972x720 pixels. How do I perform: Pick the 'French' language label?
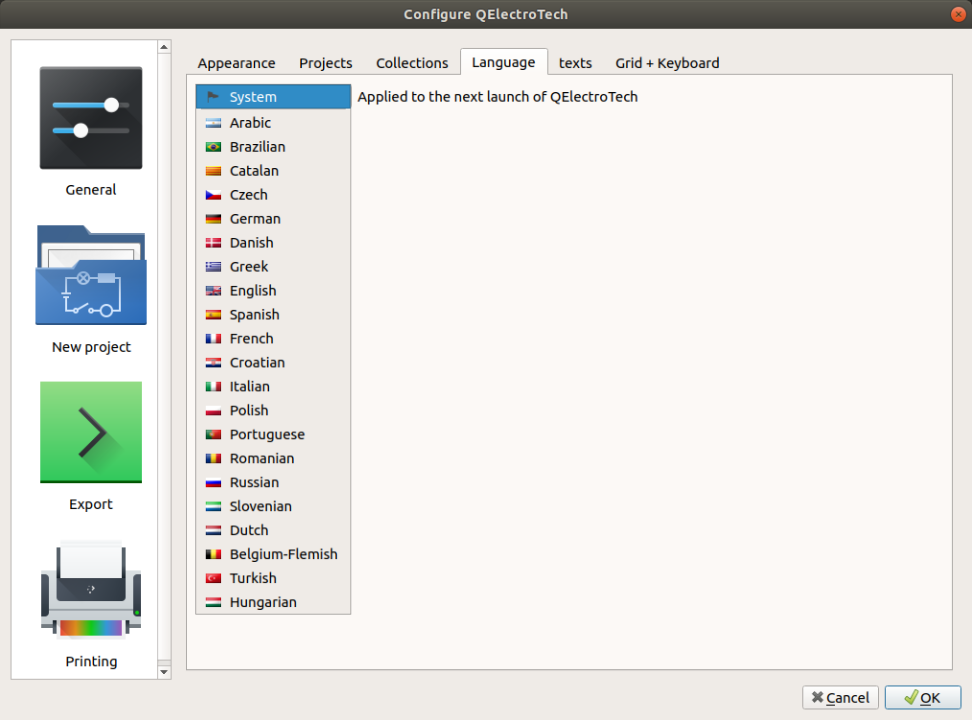click(x=252, y=339)
